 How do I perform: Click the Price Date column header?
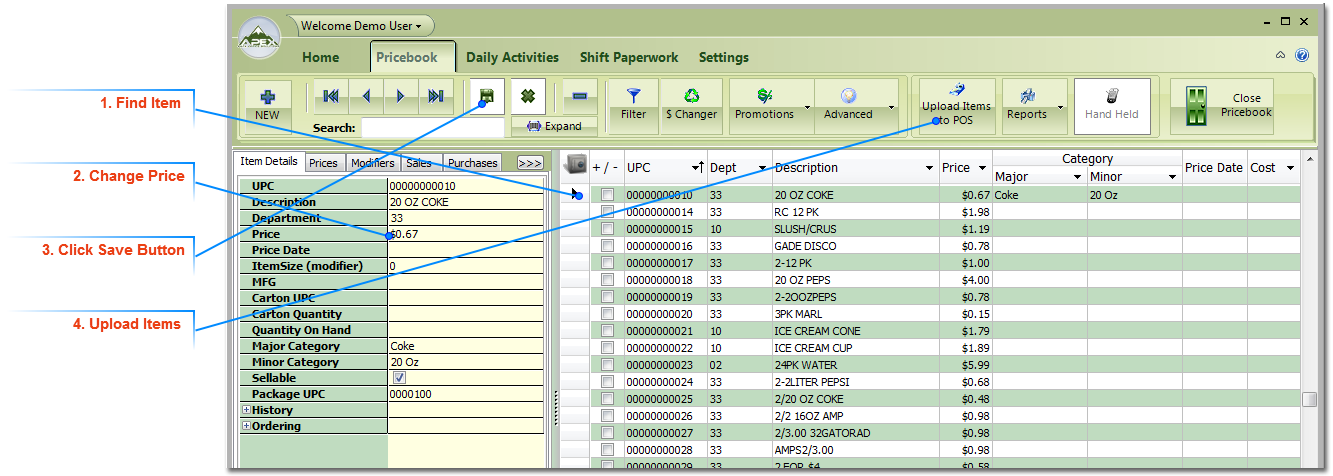(x=1213, y=168)
